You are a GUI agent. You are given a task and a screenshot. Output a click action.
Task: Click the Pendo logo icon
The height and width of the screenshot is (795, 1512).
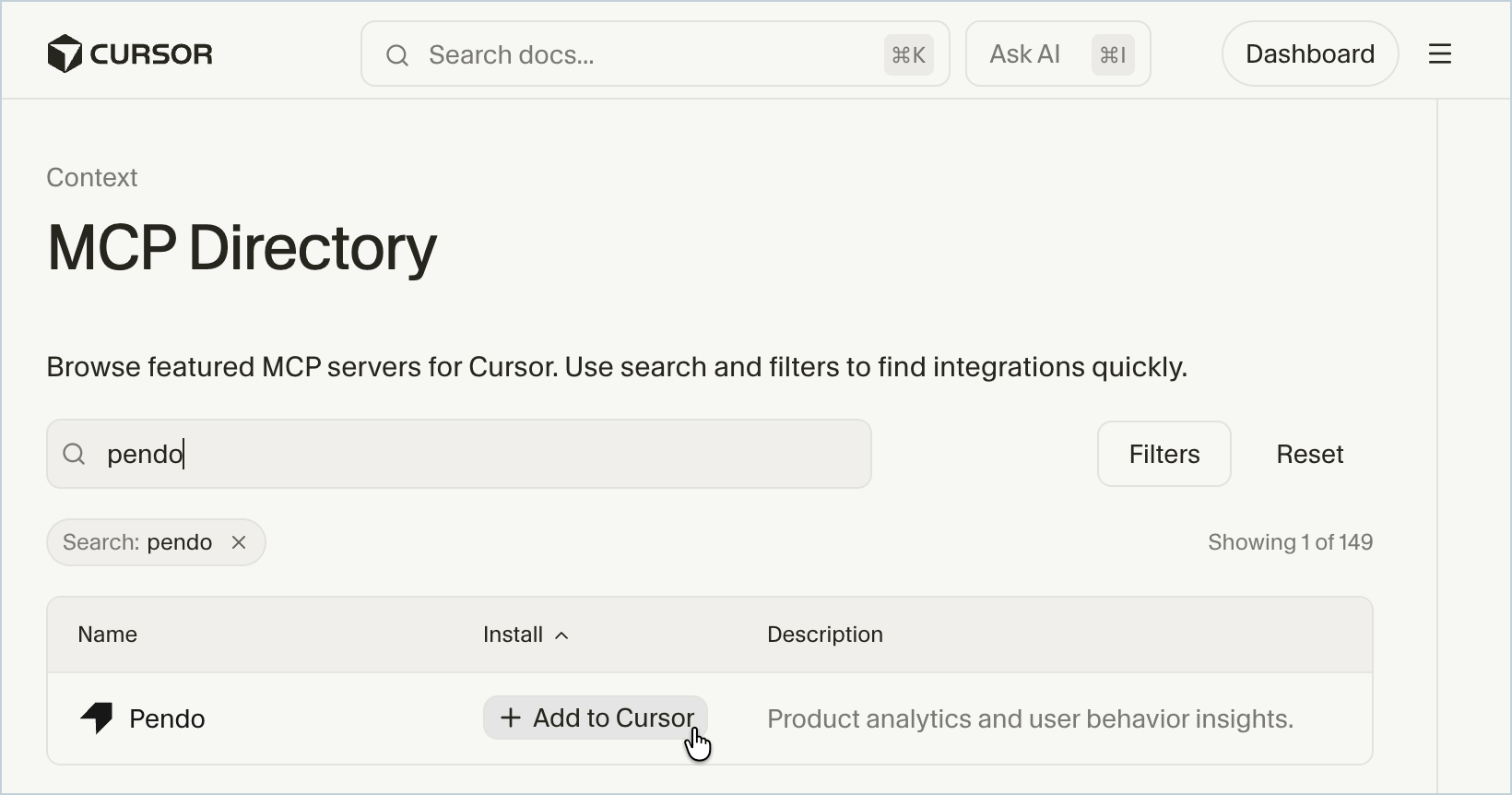pos(97,718)
